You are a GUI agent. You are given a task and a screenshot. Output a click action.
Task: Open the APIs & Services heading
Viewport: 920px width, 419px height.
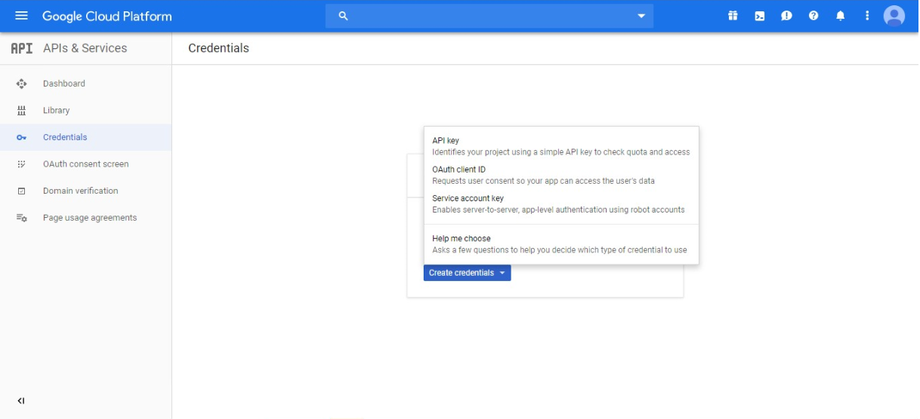85,48
